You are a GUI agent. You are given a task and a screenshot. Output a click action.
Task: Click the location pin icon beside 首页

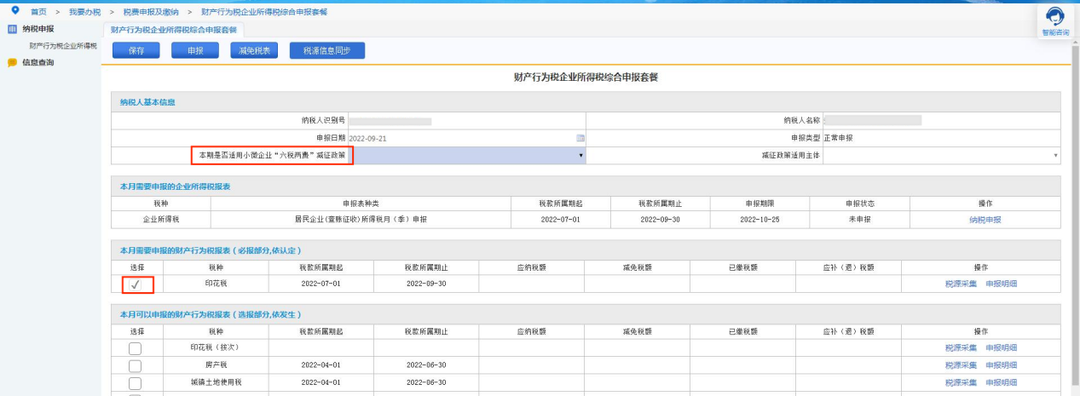point(16,11)
